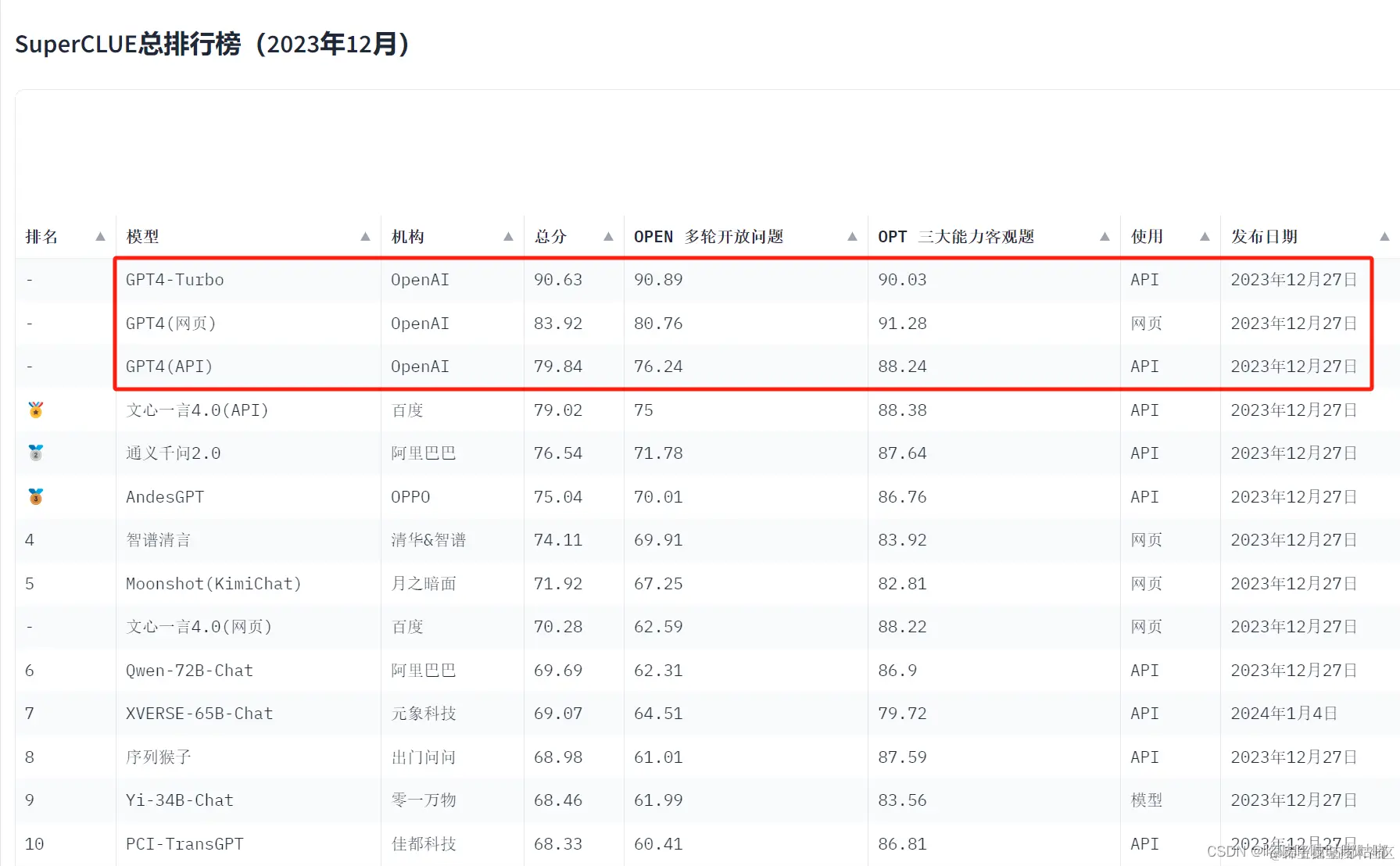Sort by the 排名 column arrow

(100, 237)
